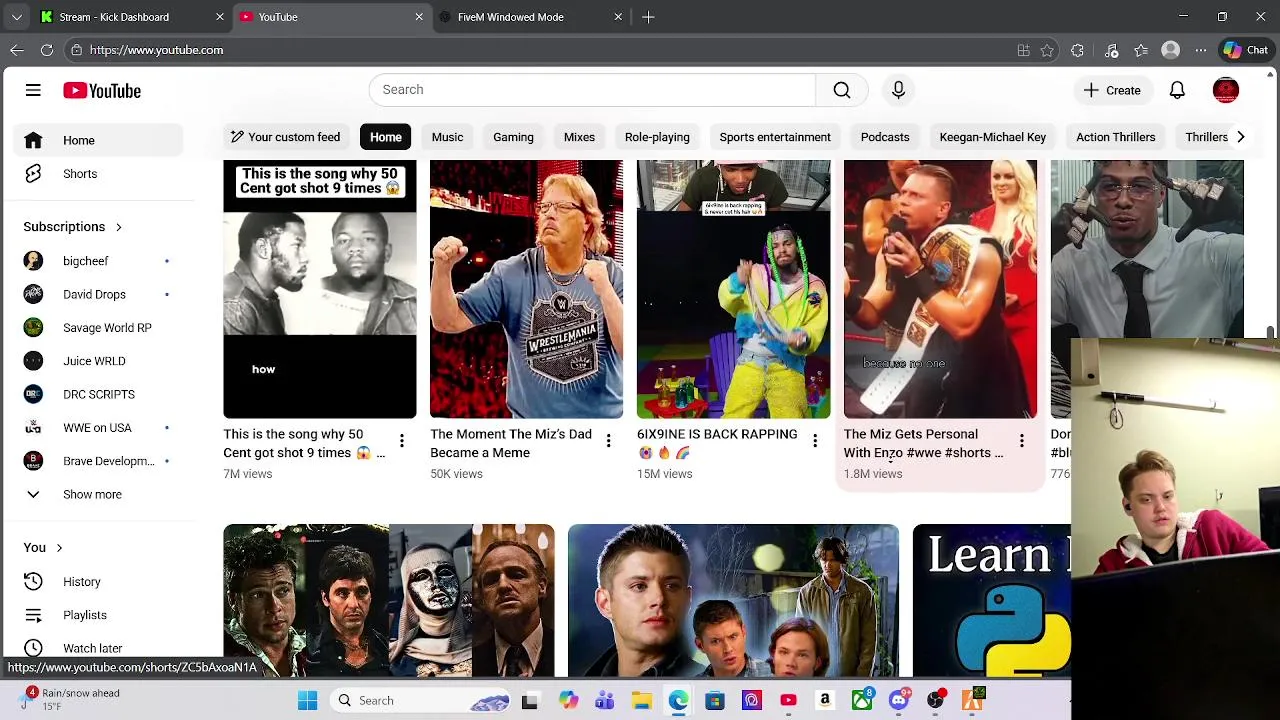Open the Edge browser profile icon
The image size is (1280, 720).
1171,50
